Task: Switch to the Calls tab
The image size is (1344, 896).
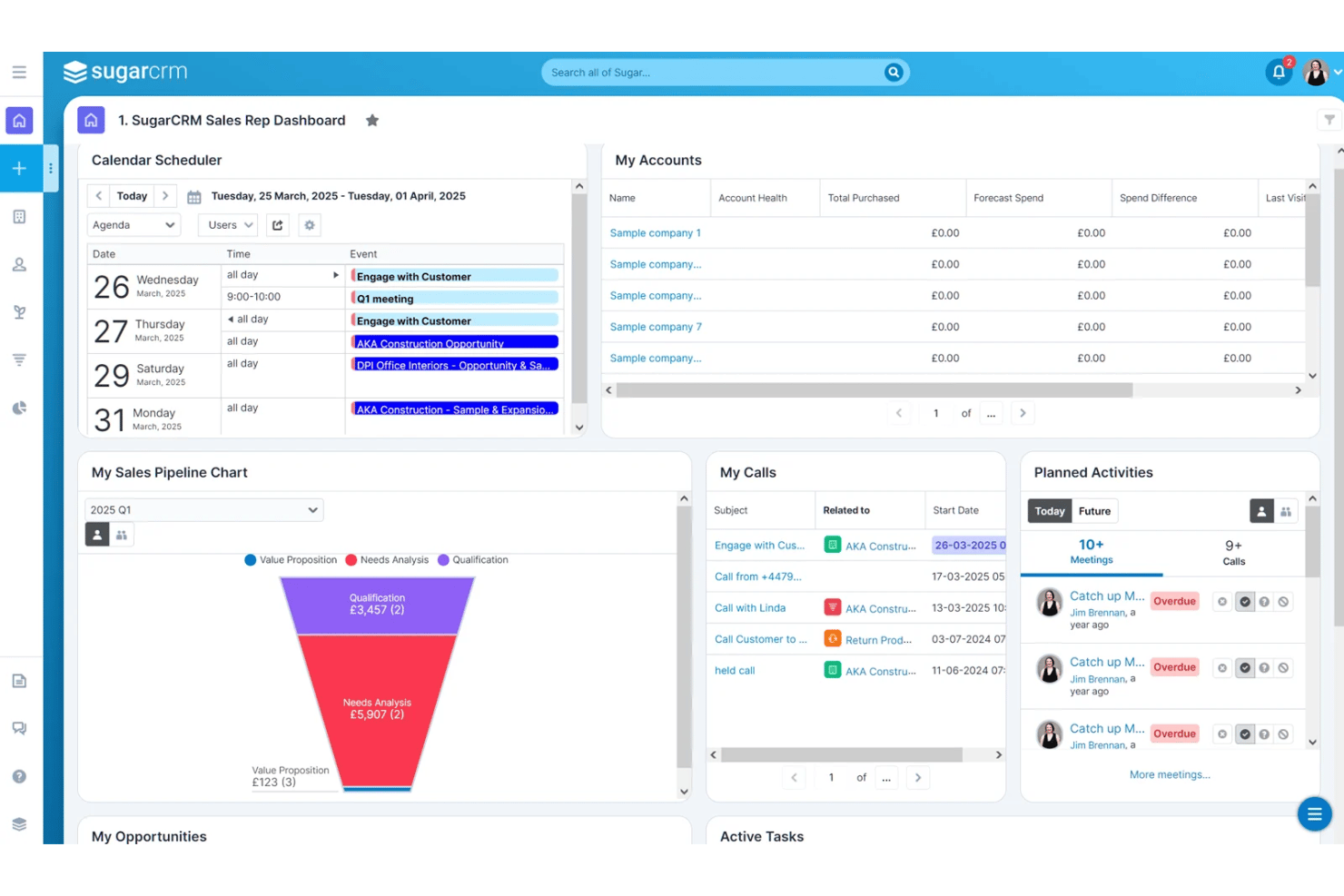Action: [x=1233, y=552]
